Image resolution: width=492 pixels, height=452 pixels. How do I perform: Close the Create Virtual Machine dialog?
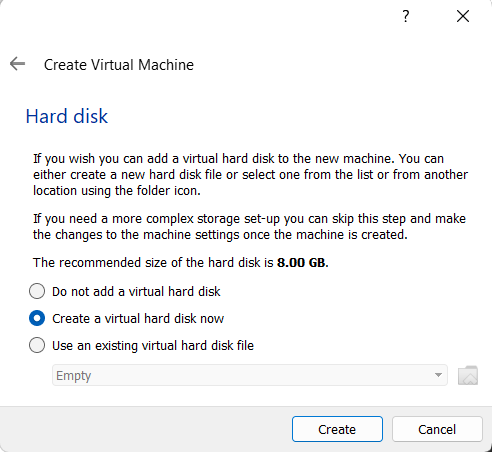point(463,16)
